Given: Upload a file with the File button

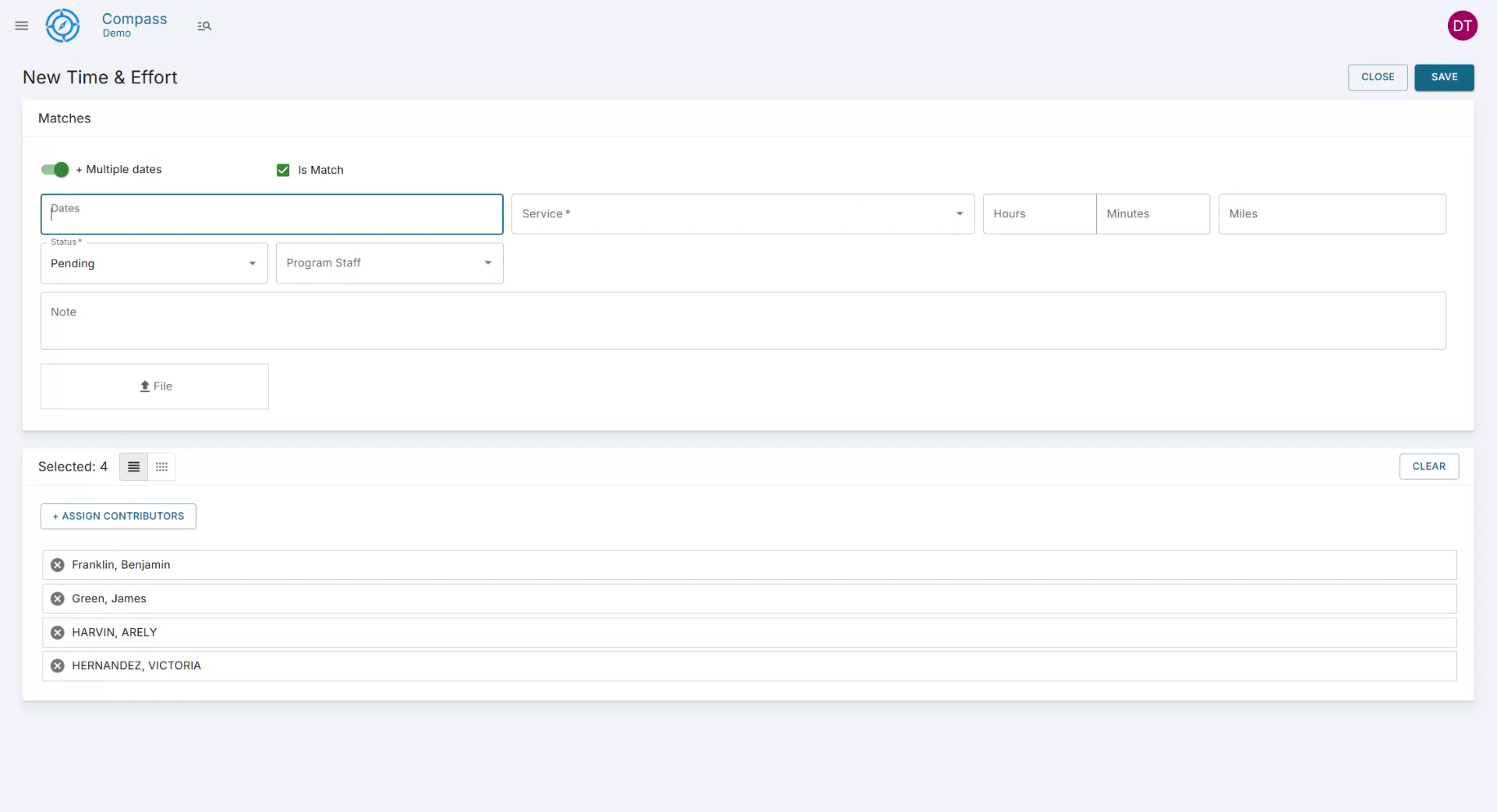Looking at the screenshot, I should tap(154, 386).
